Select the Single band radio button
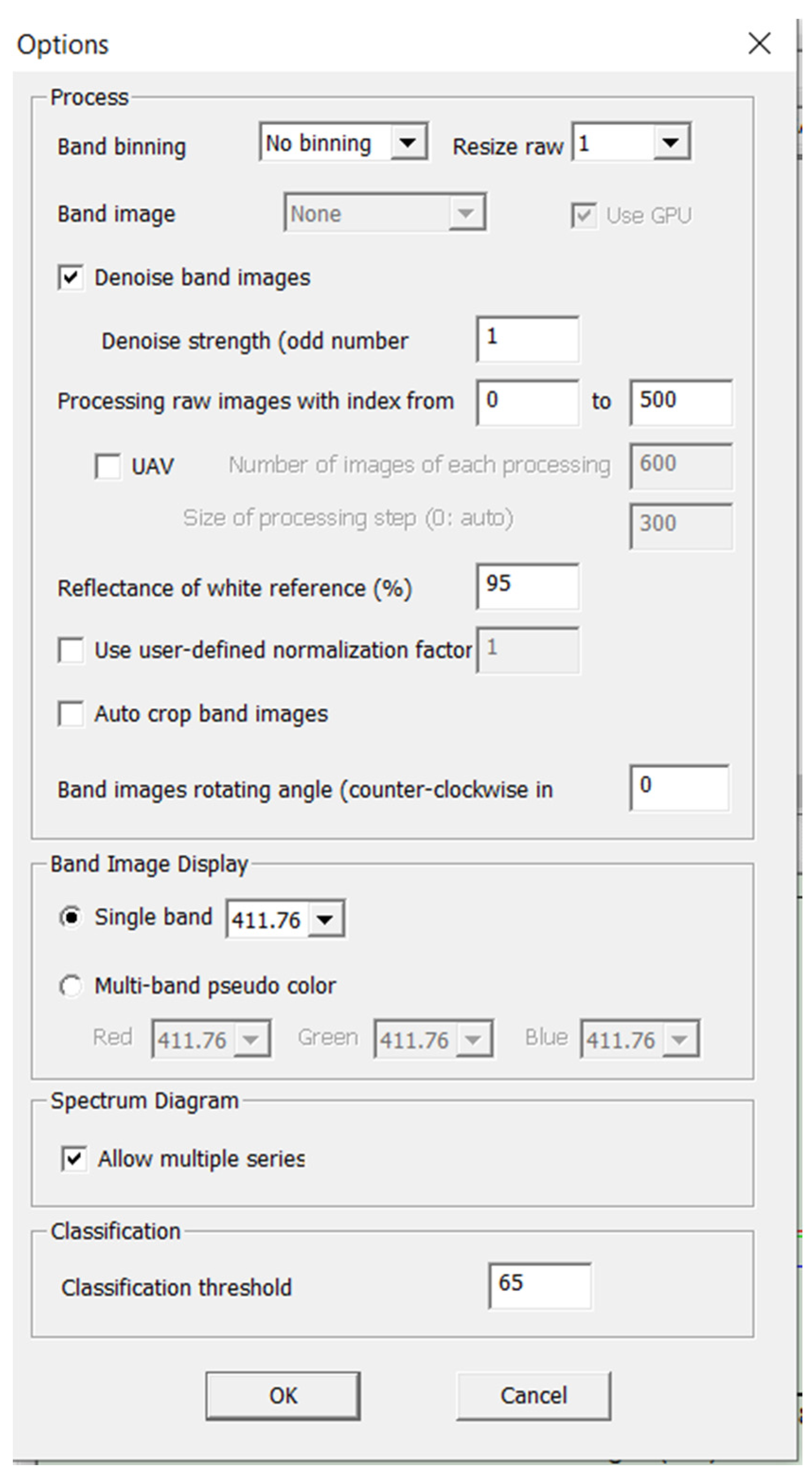The image size is (812, 1483). [71, 918]
